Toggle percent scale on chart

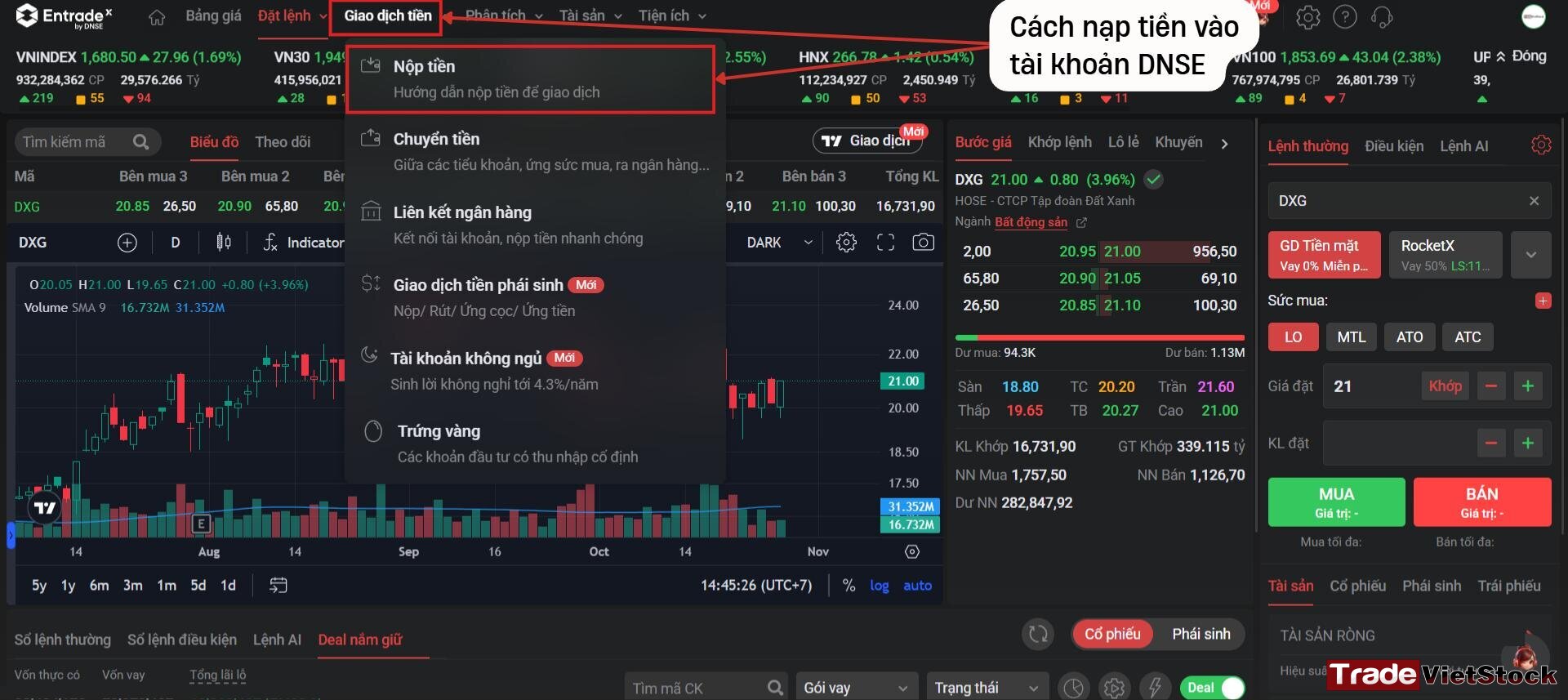(849, 586)
